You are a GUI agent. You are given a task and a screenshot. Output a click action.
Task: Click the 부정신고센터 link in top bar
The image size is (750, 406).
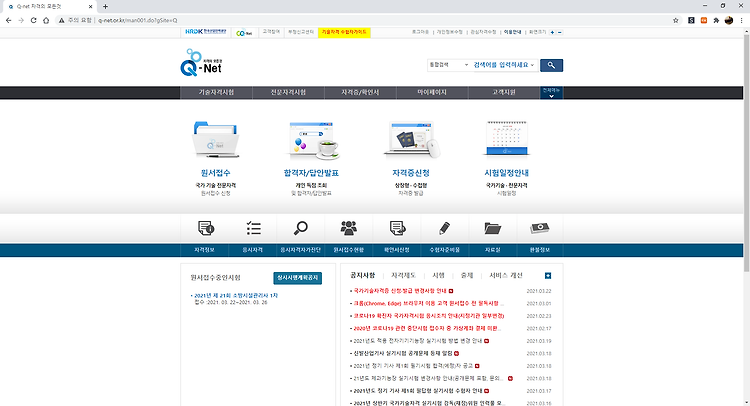(301, 32)
